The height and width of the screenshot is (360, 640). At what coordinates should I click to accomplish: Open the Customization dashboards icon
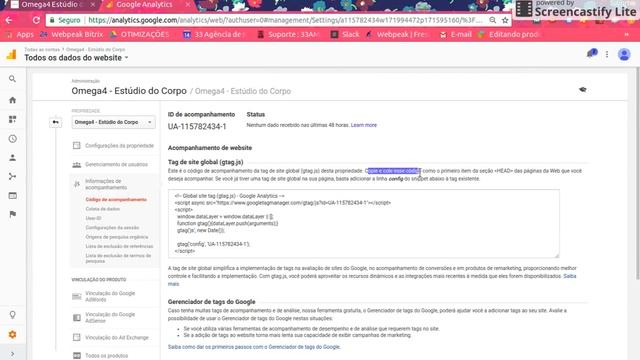pos(12,119)
